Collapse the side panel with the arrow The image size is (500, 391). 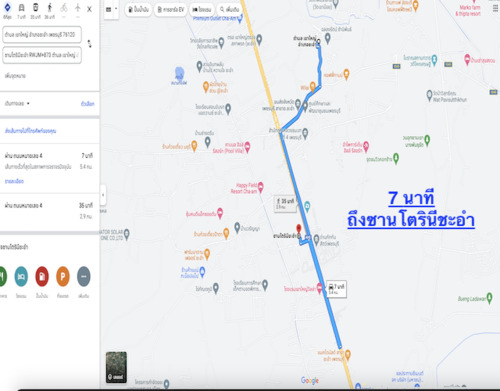tap(103, 195)
